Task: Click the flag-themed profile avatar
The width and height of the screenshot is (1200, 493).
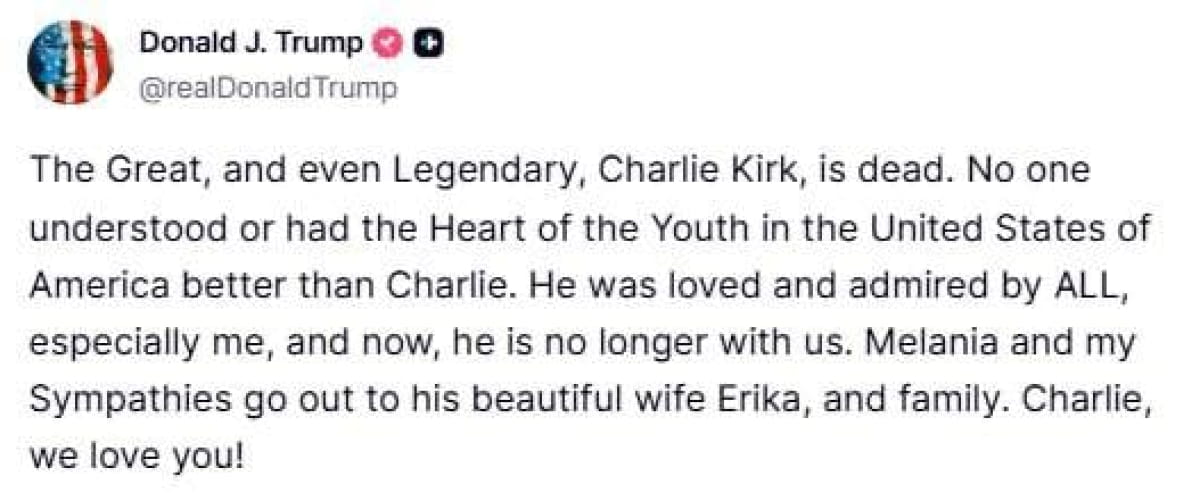Action: [71, 62]
